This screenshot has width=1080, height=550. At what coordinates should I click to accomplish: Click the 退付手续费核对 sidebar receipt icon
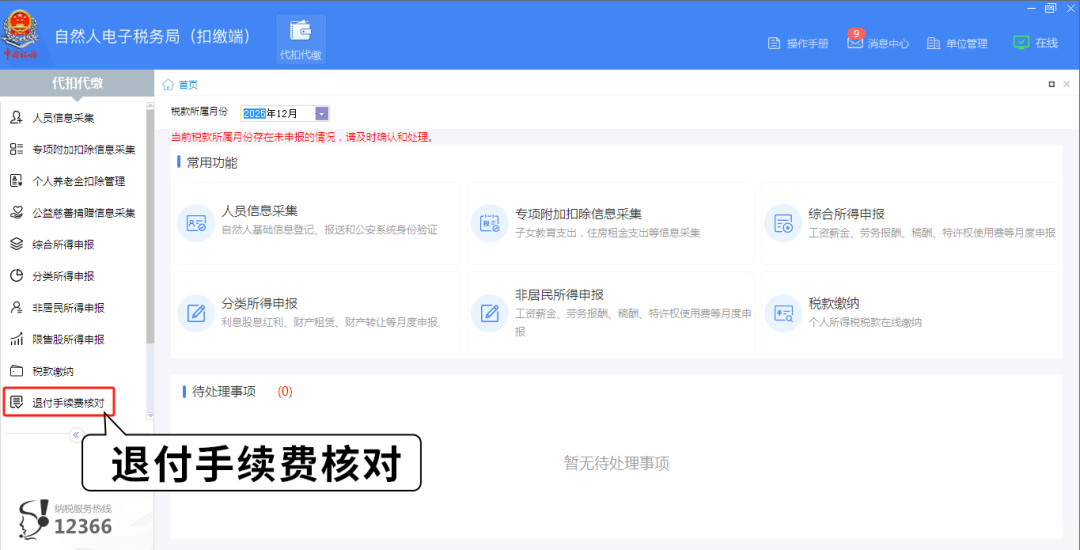point(17,403)
